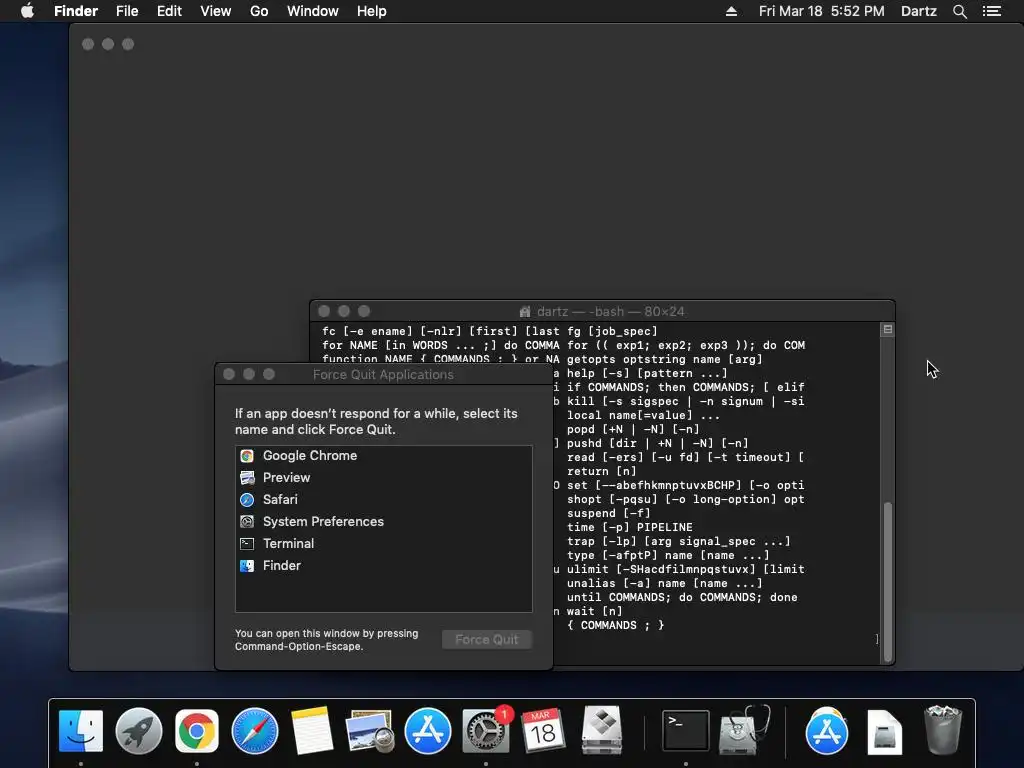Select Terminal row text in Force Quit list
The width and height of the screenshot is (1024, 768).
(x=288, y=543)
